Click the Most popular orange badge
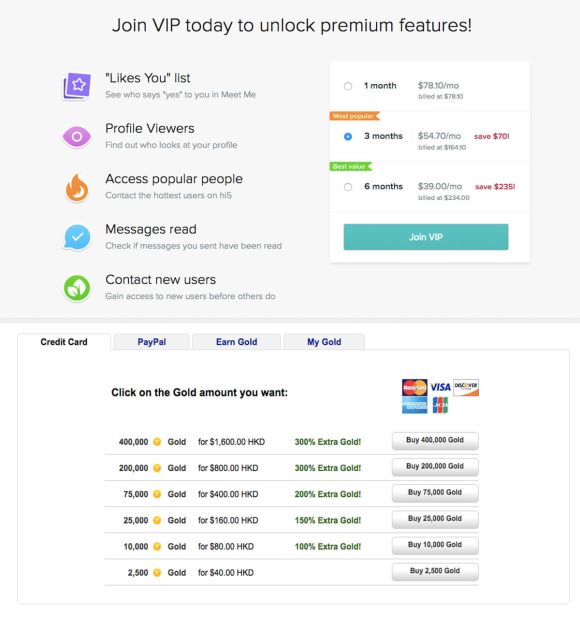This screenshot has width=580, height=628. click(354, 116)
